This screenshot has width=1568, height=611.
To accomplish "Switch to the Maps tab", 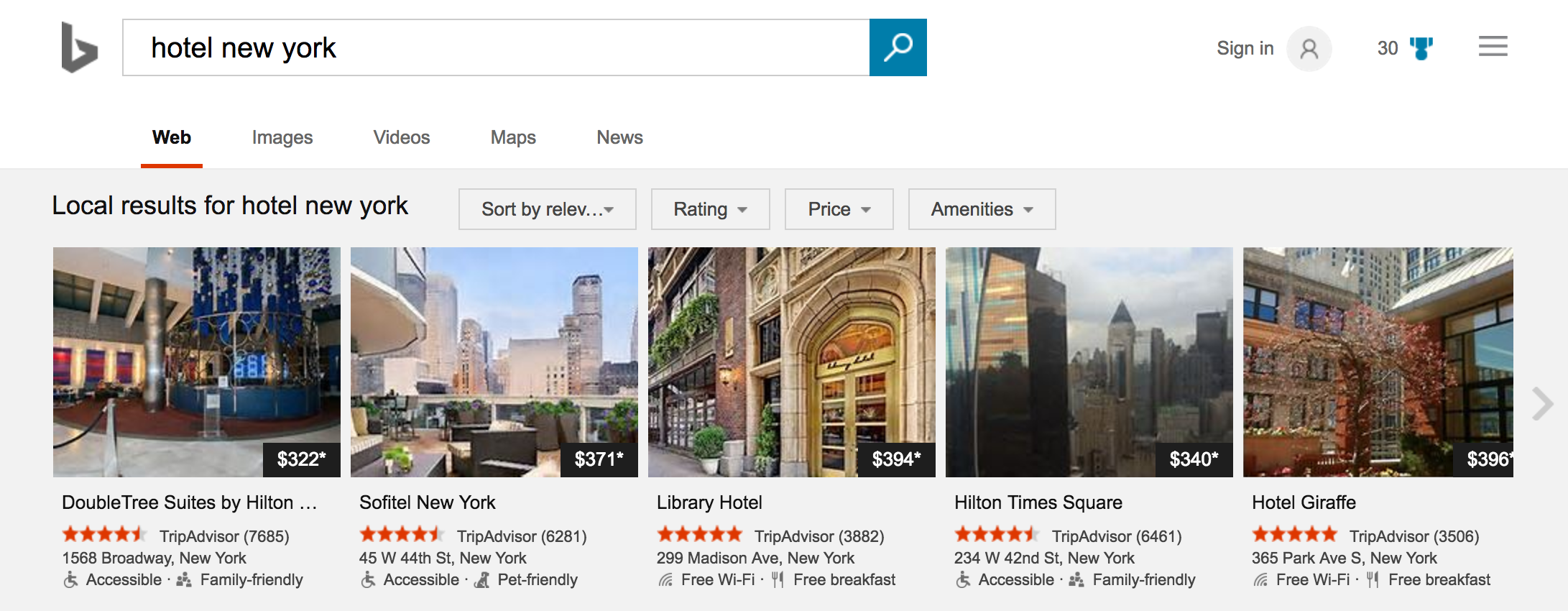I will [x=513, y=137].
